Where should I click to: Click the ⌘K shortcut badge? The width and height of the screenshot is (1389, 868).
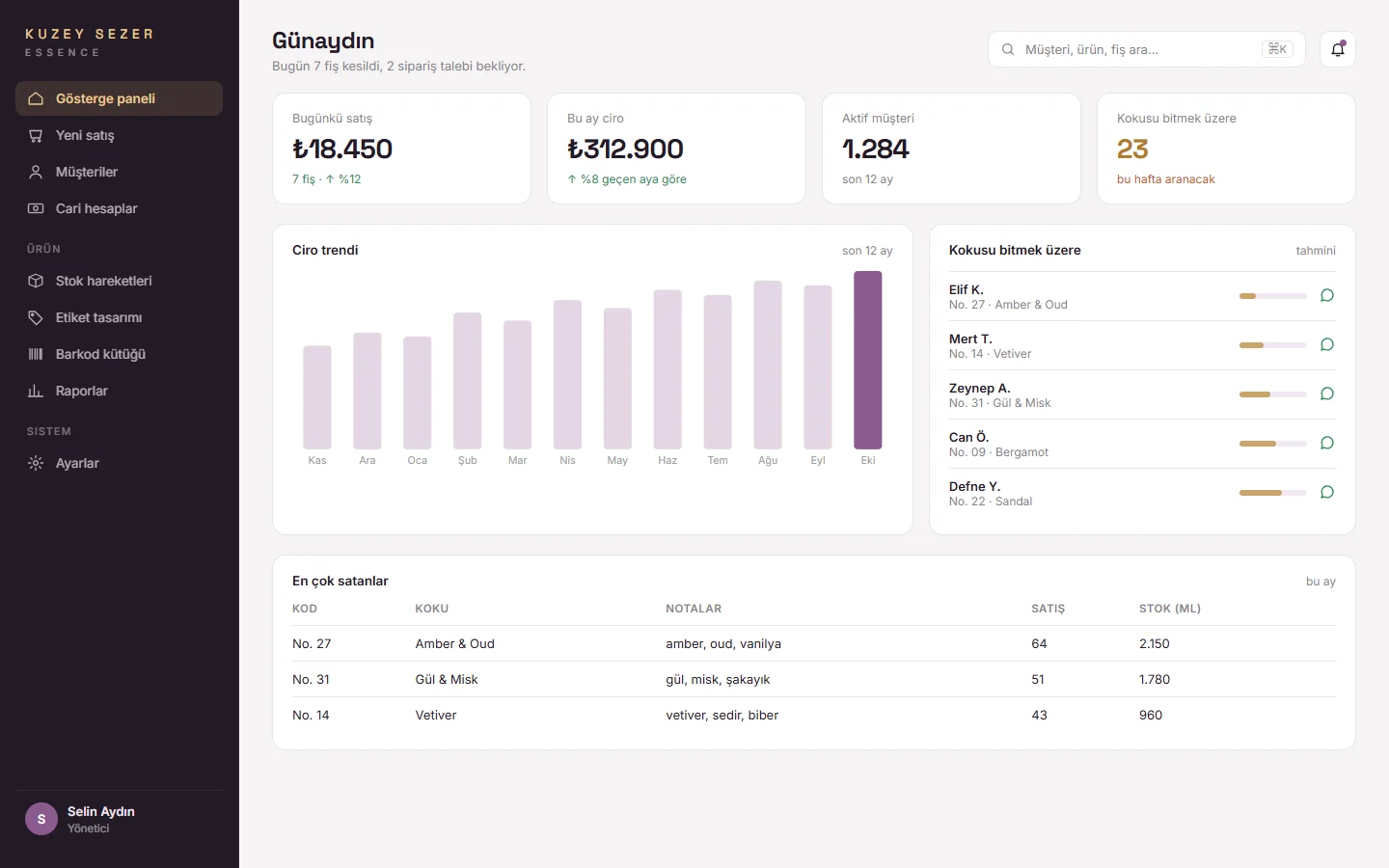click(1278, 49)
